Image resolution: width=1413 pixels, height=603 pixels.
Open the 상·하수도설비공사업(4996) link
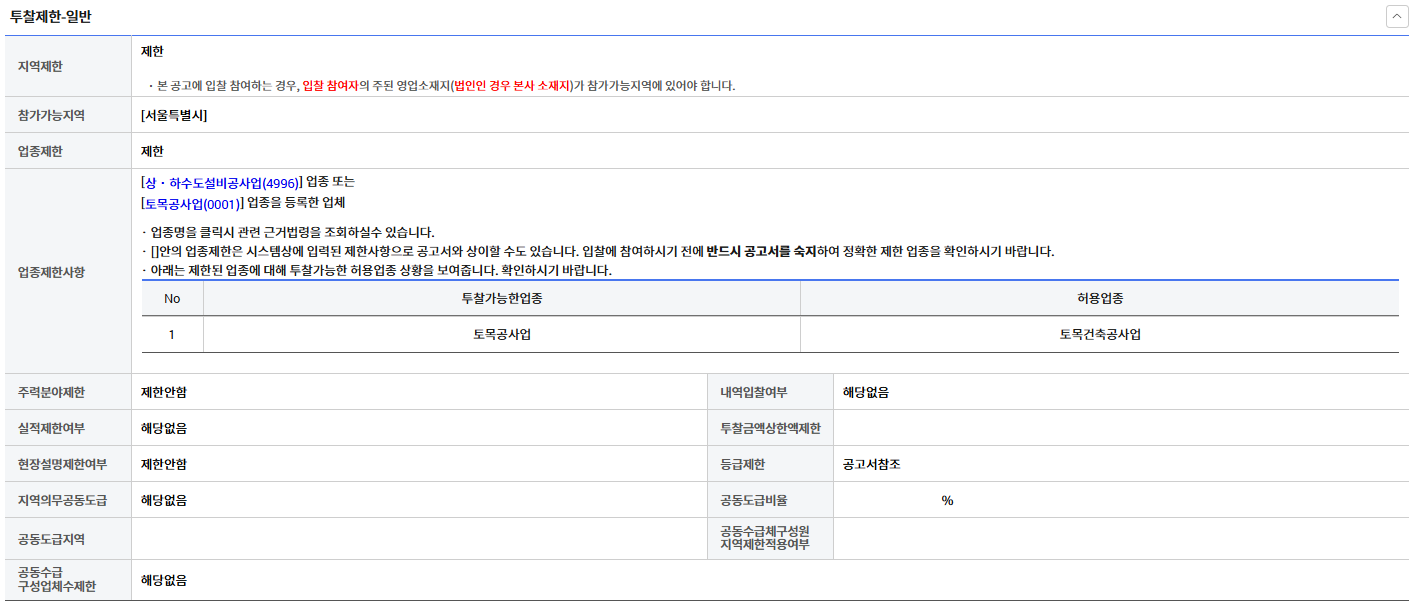pyautogui.click(x=221, y=183)
